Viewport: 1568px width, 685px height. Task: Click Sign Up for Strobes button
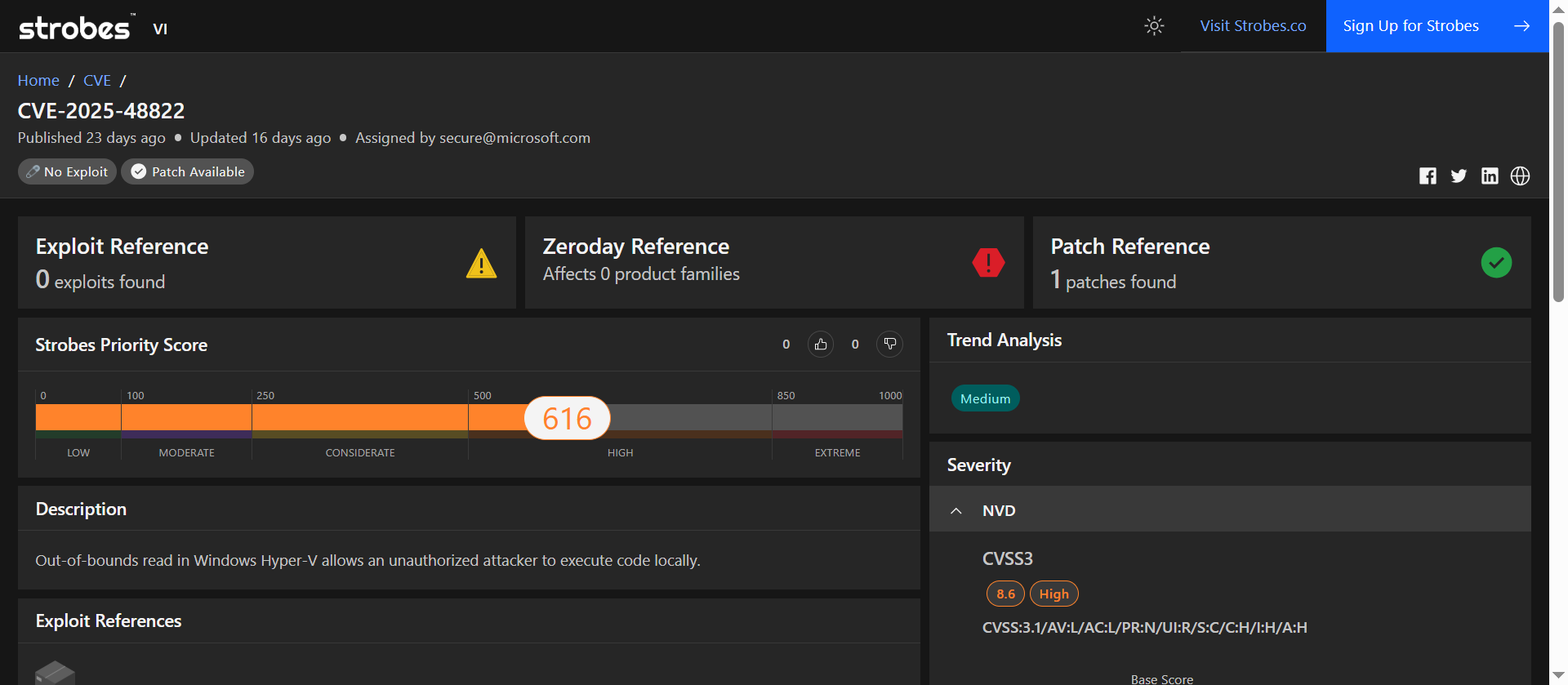click(1437, 26)
